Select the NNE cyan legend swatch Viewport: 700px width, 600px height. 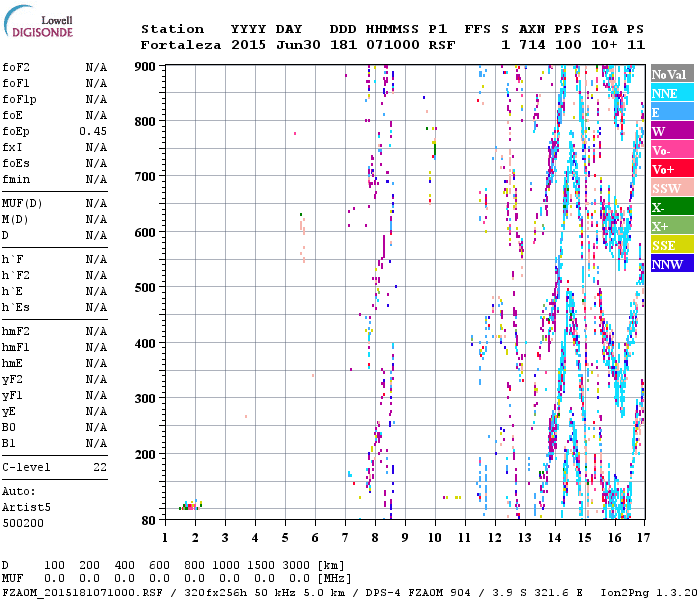coord(671,93)
